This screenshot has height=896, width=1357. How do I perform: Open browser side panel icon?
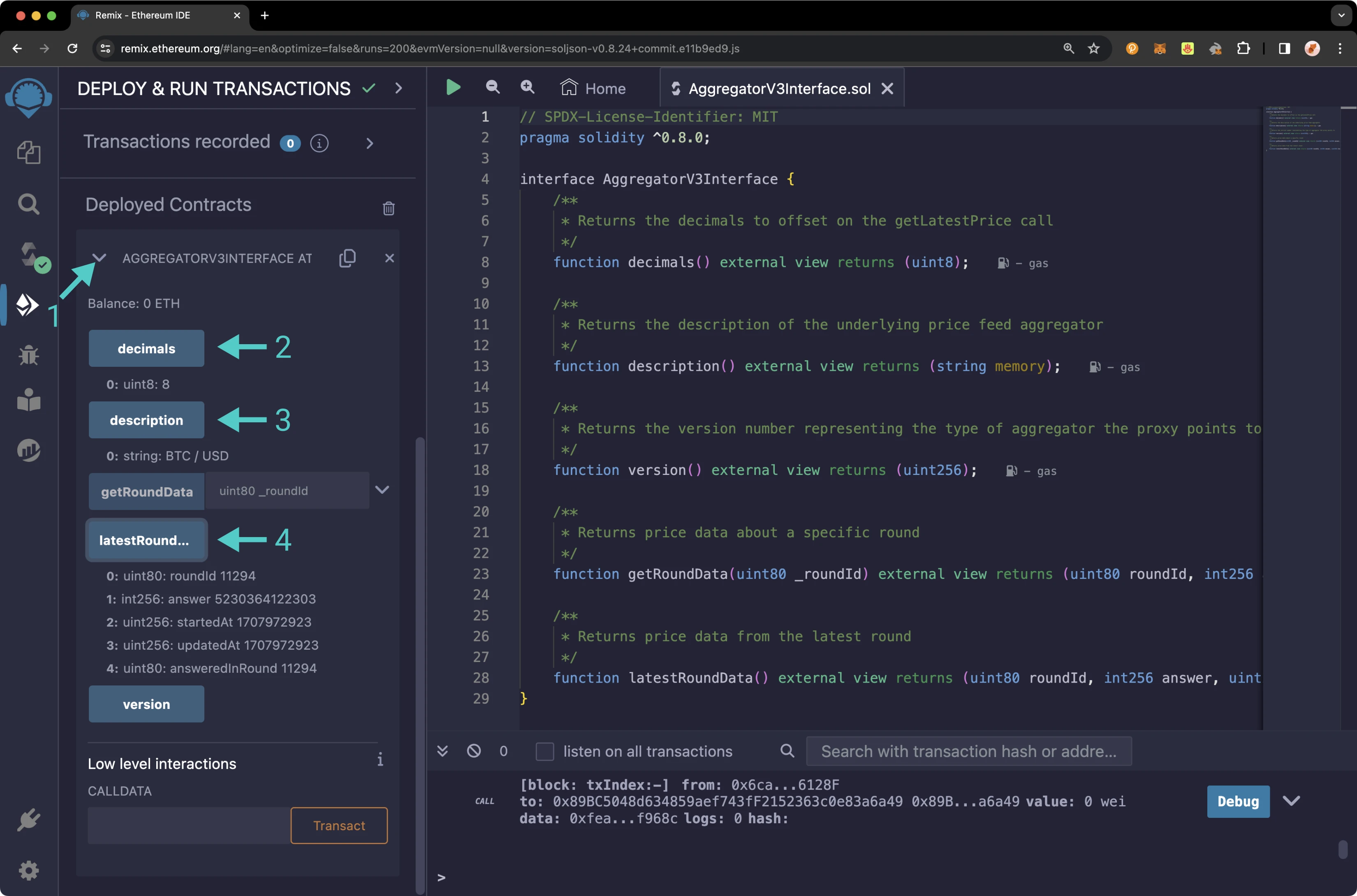click(1285, 49)
